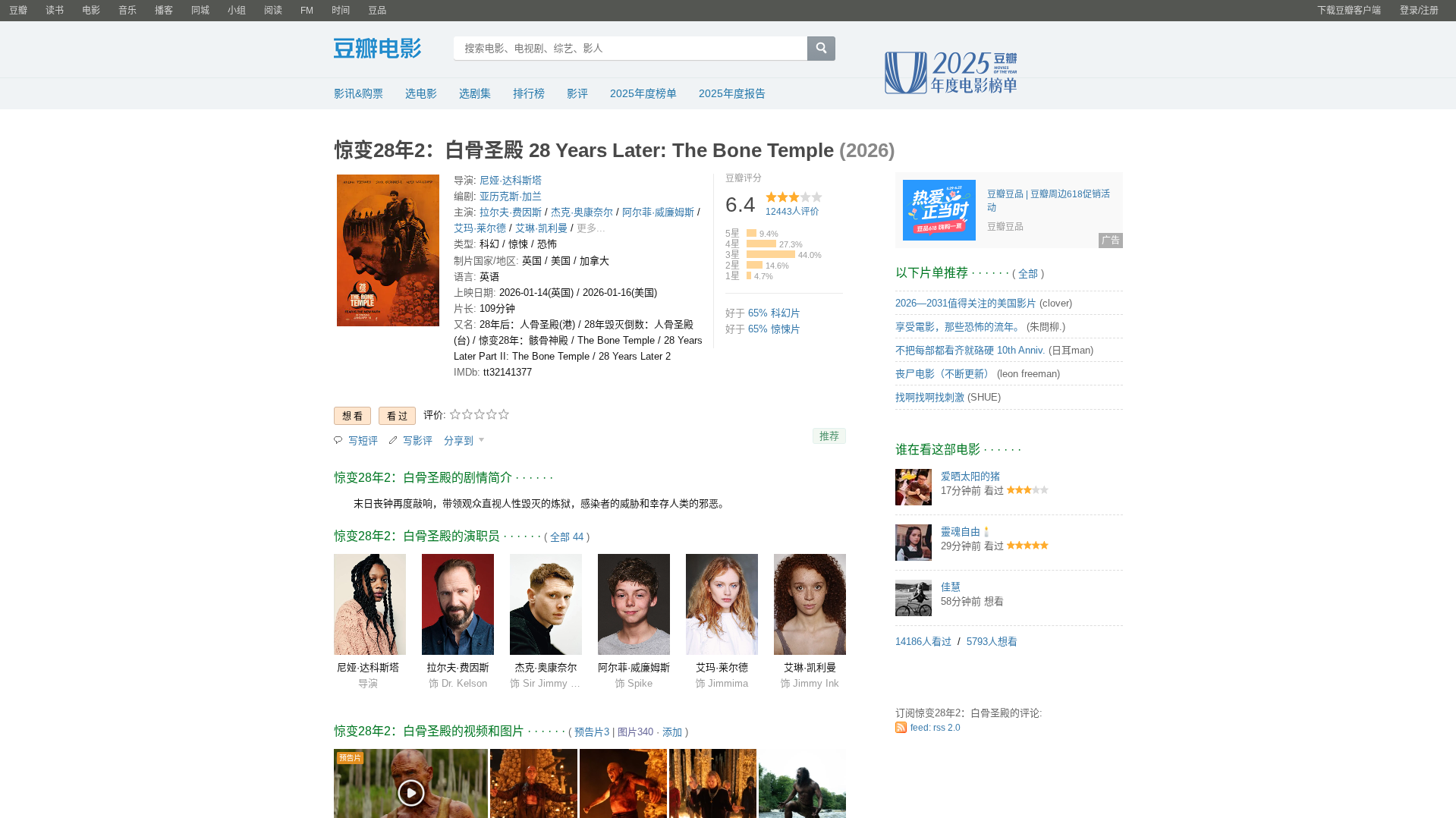Open the 影评 reviews tab
Viewport: 1456px width, 818px height.
click(577, 93)
